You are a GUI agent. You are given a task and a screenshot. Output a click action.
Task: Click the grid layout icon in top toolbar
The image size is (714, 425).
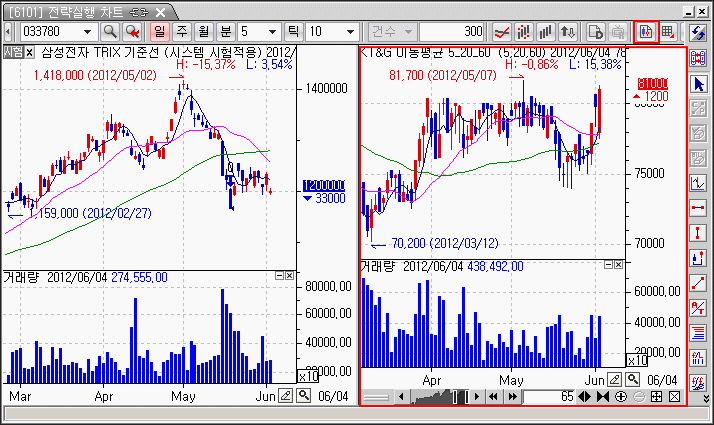(667, 31)
